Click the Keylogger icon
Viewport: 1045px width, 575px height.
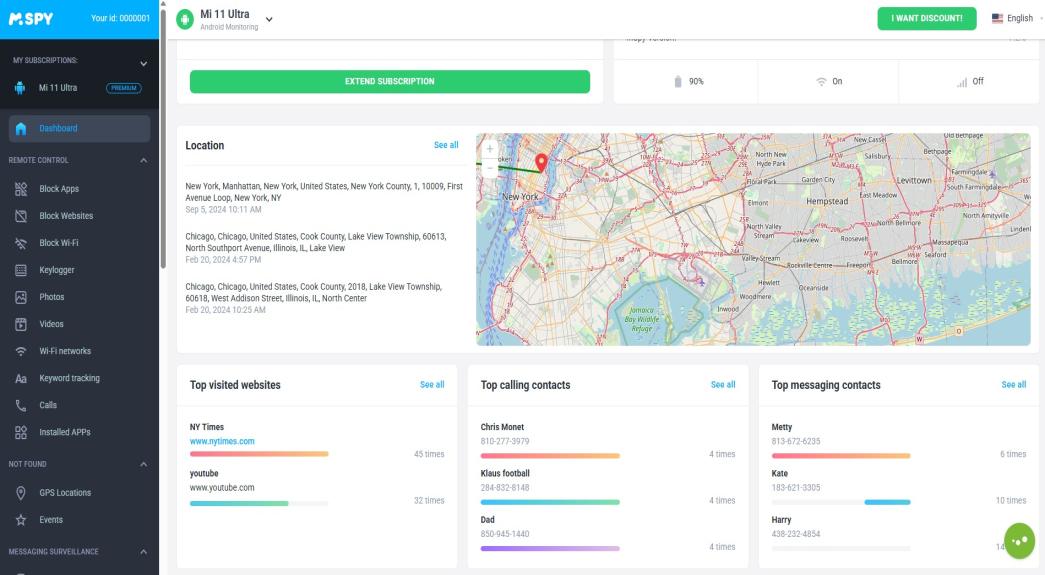[x=21, y=270]
